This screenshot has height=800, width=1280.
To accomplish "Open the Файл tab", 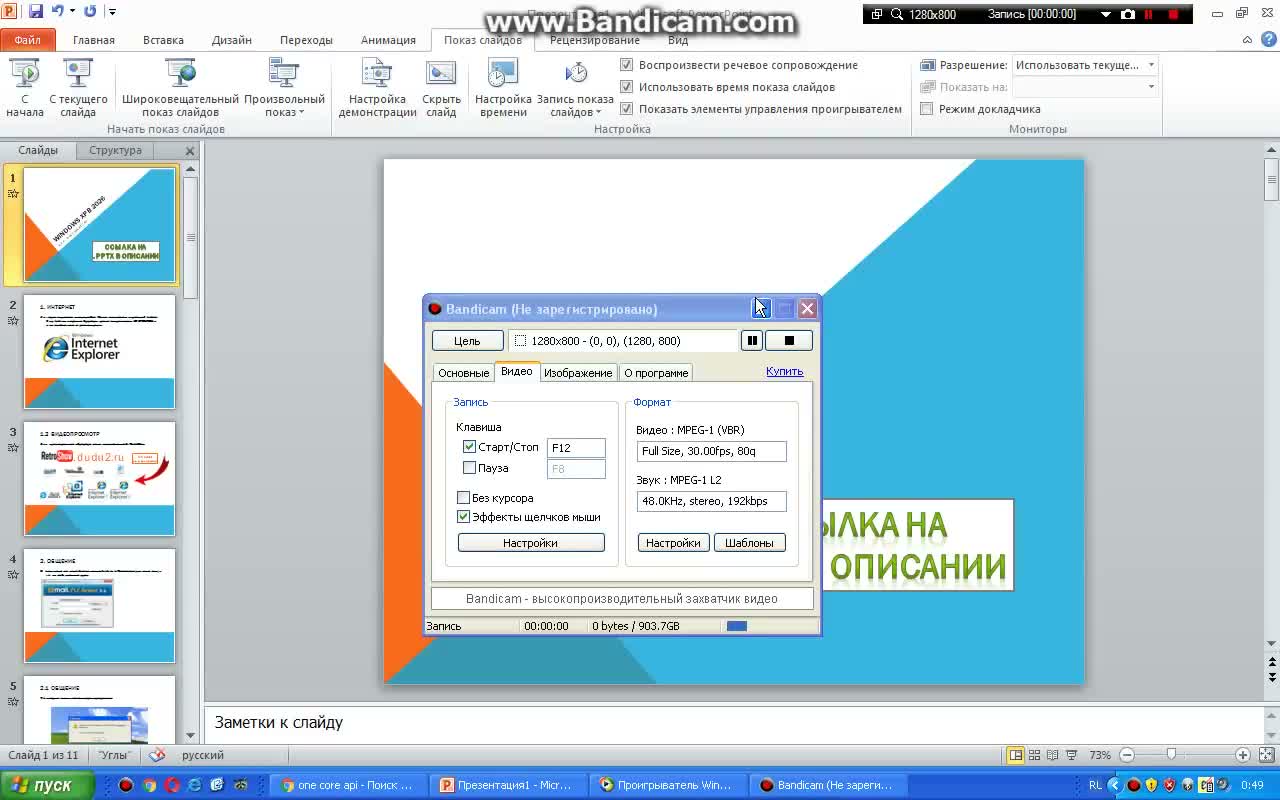I will click(x=28, y=40).
